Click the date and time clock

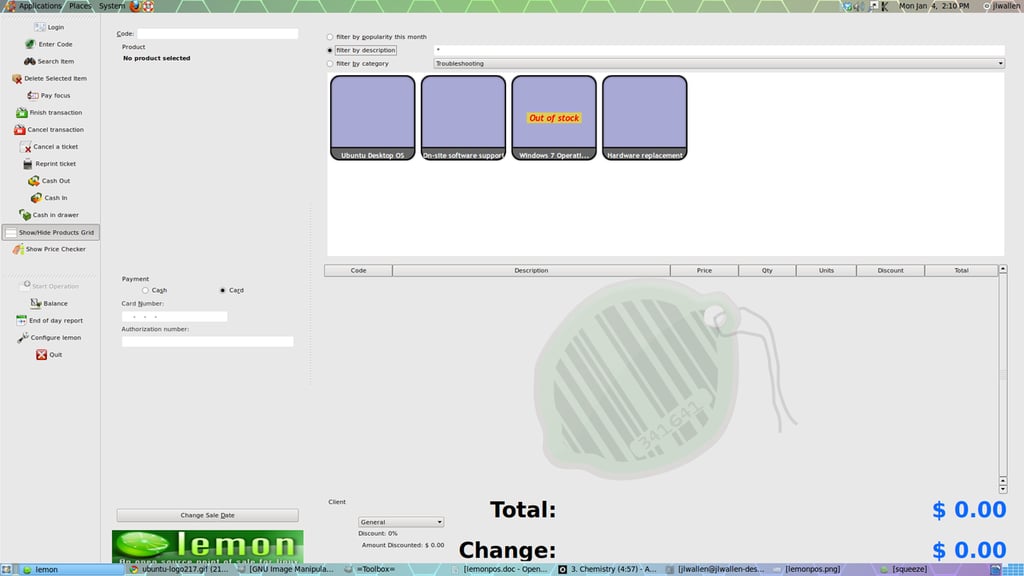click(934, 6)
